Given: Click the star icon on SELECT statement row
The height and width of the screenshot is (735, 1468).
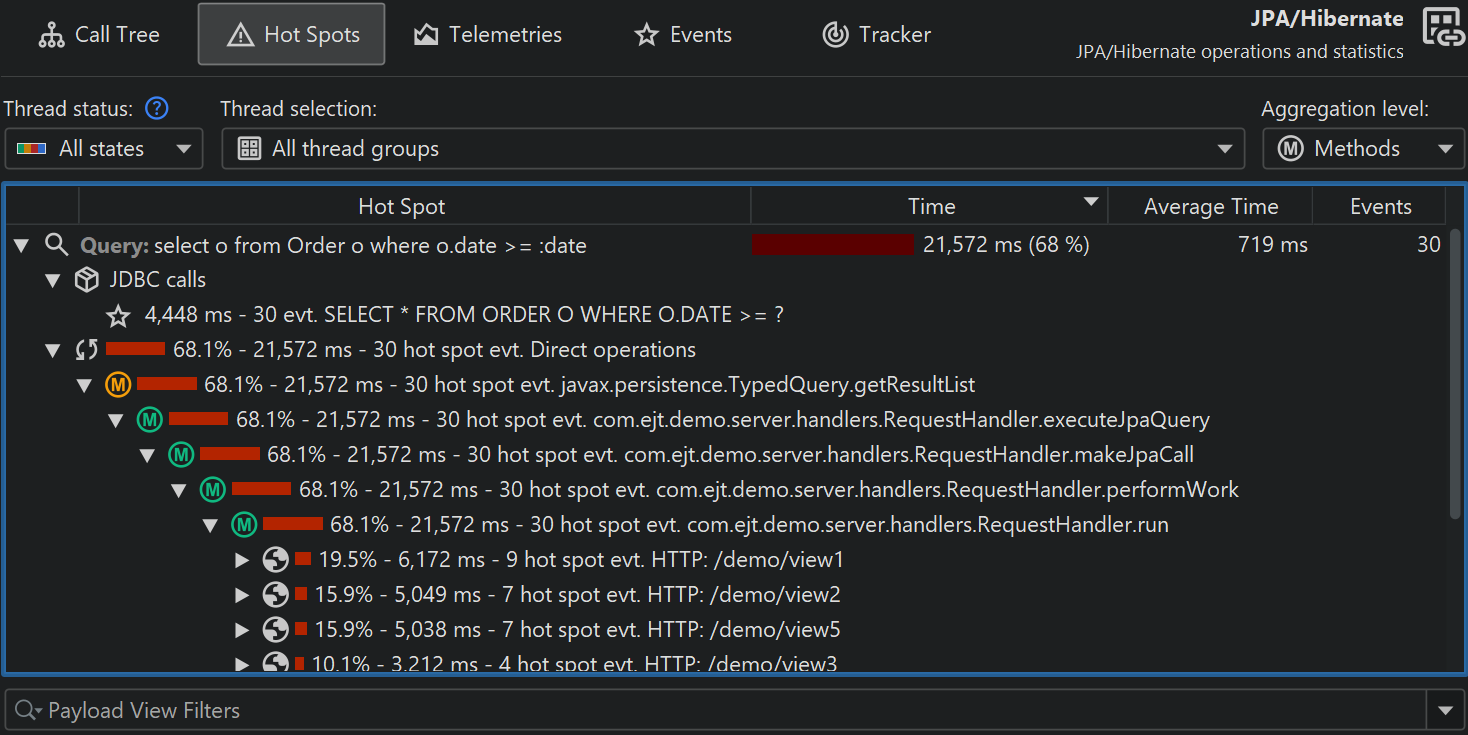Looking at the screenshot, I should (118, 316).
